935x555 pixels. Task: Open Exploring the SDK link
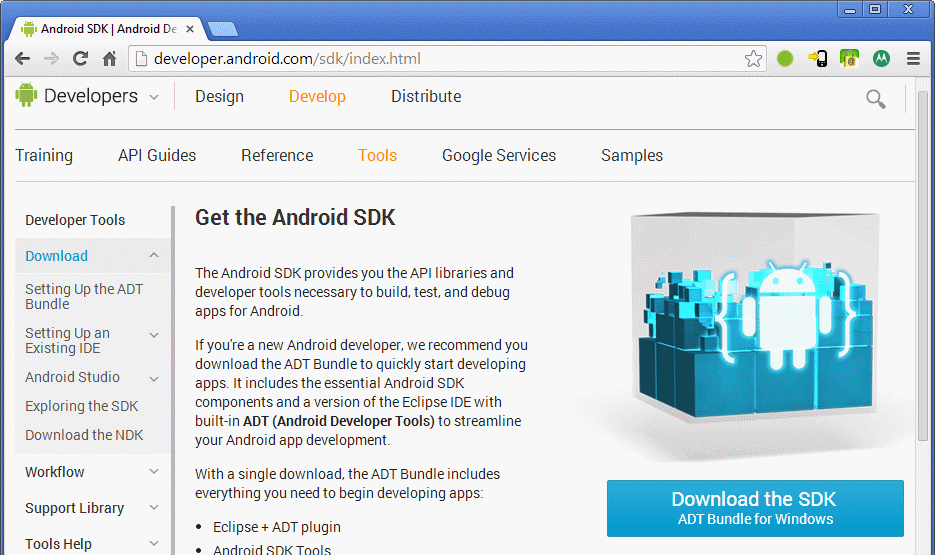pos(82,406)
